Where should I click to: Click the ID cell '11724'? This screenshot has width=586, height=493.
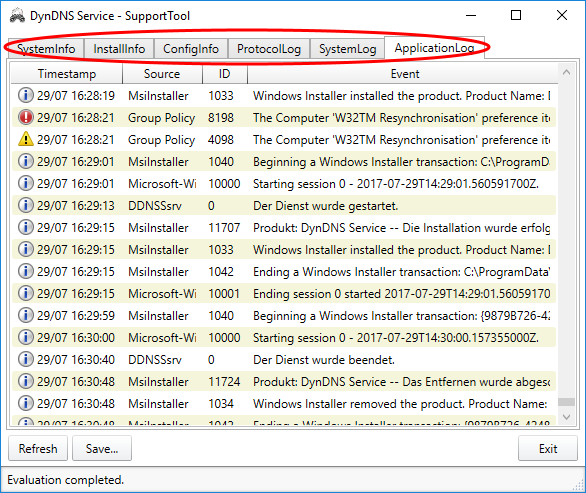coord(224,382)
